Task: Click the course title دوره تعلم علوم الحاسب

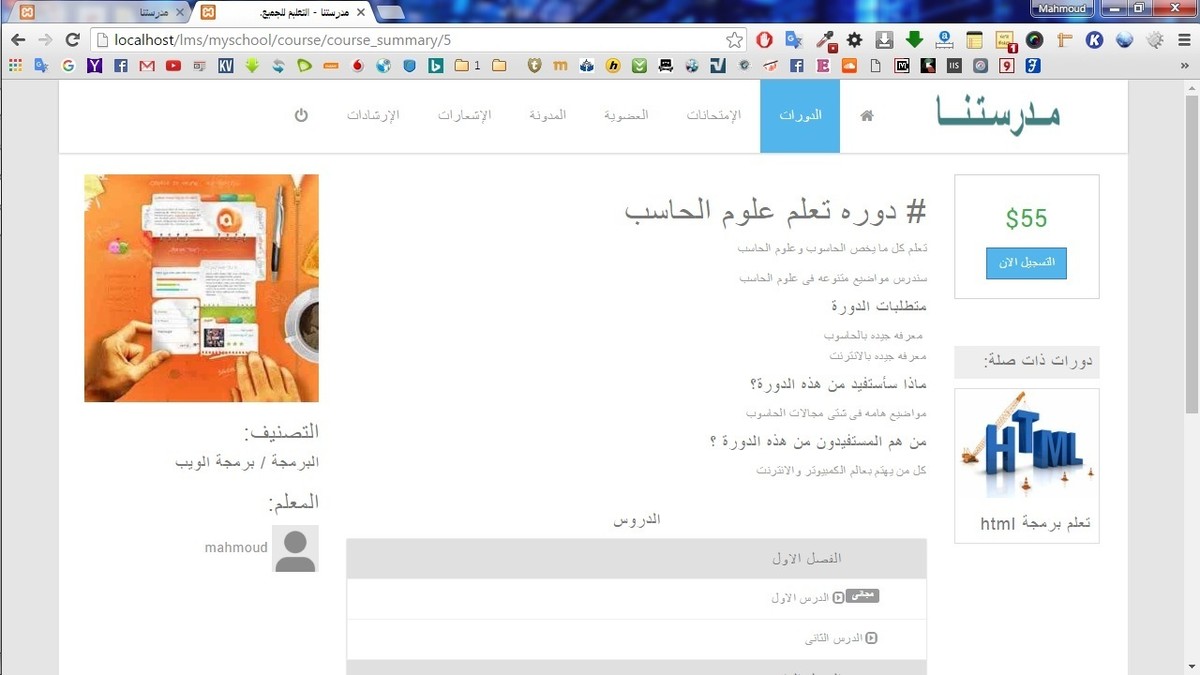Action: point(775,211)
